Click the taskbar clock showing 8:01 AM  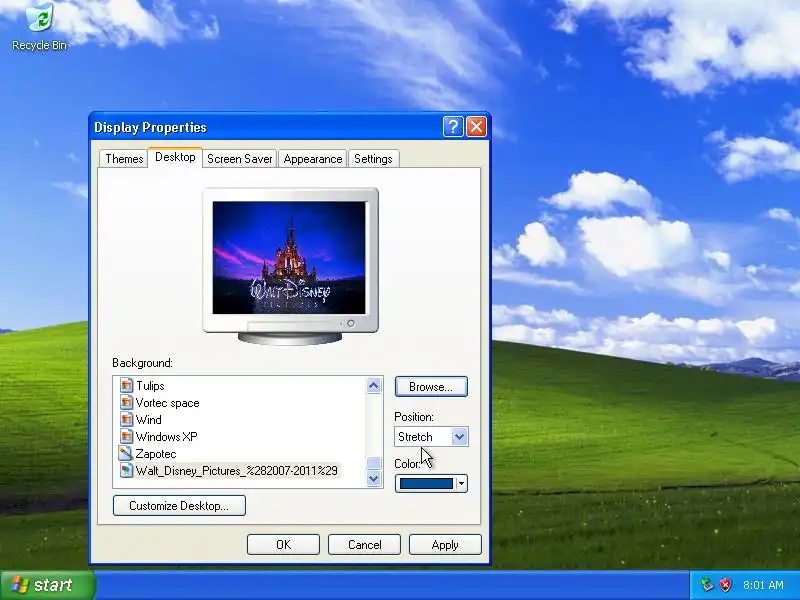click(x=763, y=585)
